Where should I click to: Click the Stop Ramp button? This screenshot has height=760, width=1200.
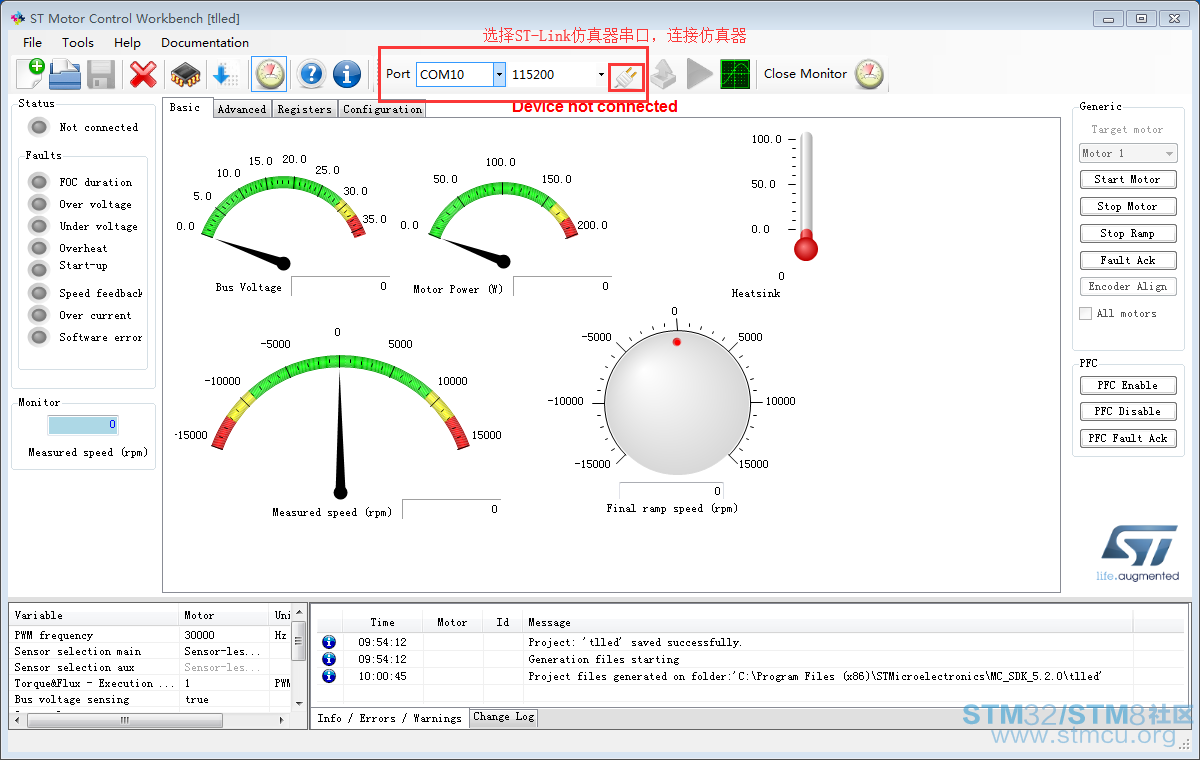1128,233
